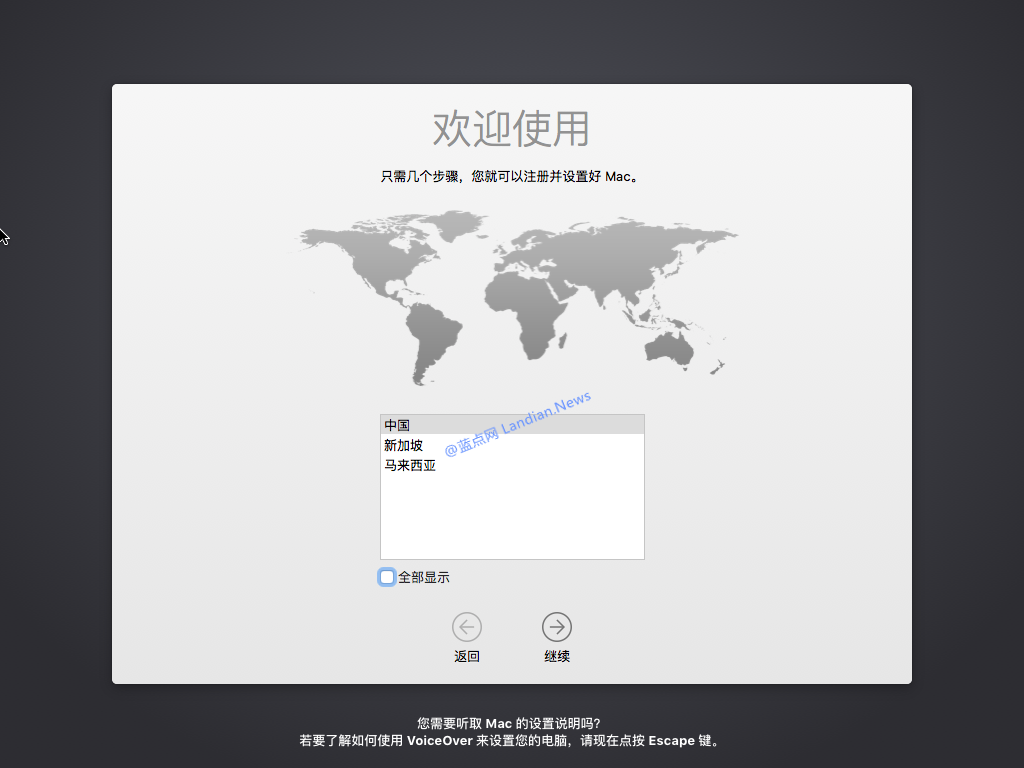This screenshot has height=768, width=1024.
Task: Click the 欢迎使用 welcome title
Action: pyautogui.click(x=511, y=129)
